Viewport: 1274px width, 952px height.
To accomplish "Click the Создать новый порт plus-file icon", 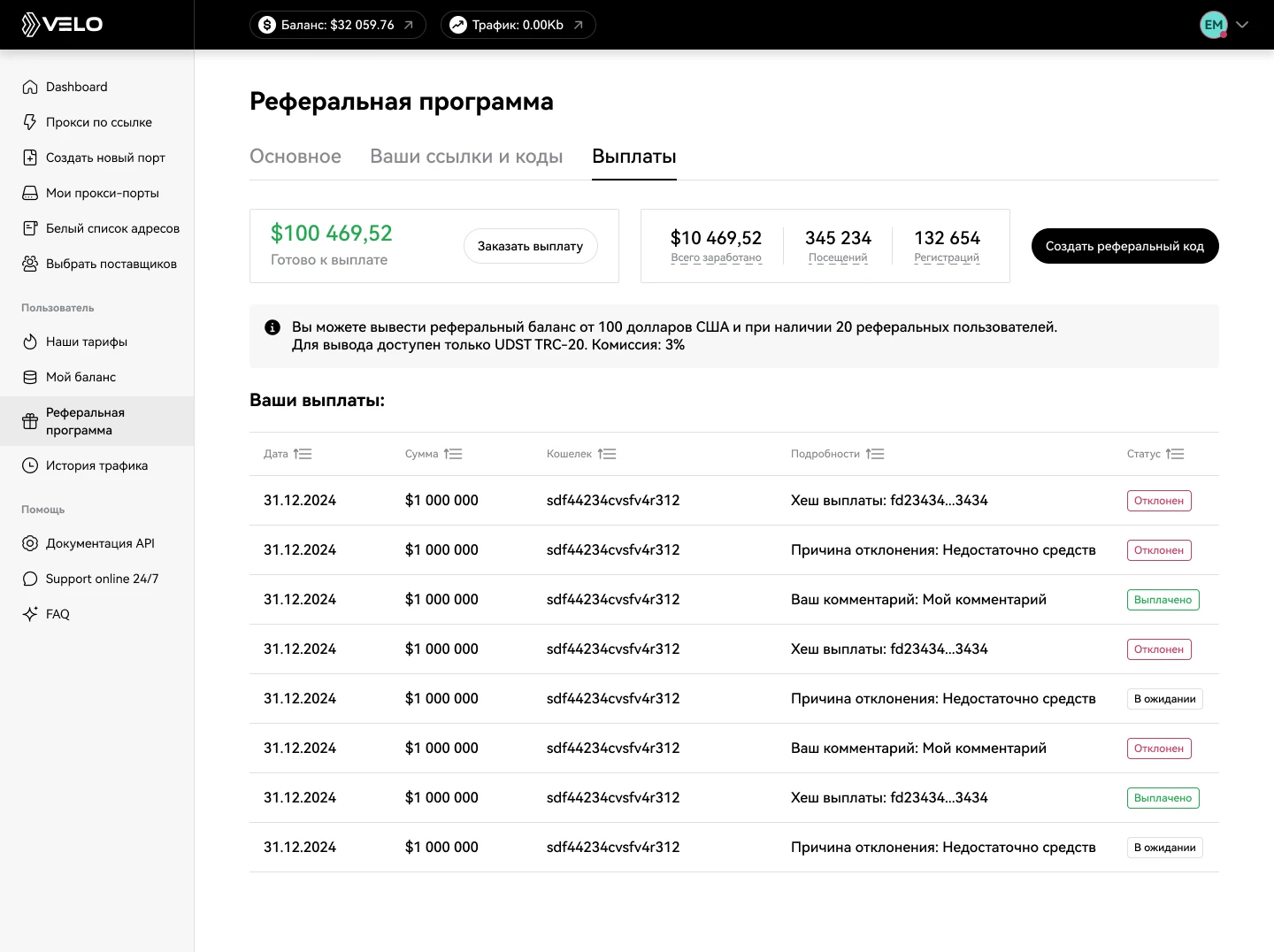I will (x=30, y=157).
